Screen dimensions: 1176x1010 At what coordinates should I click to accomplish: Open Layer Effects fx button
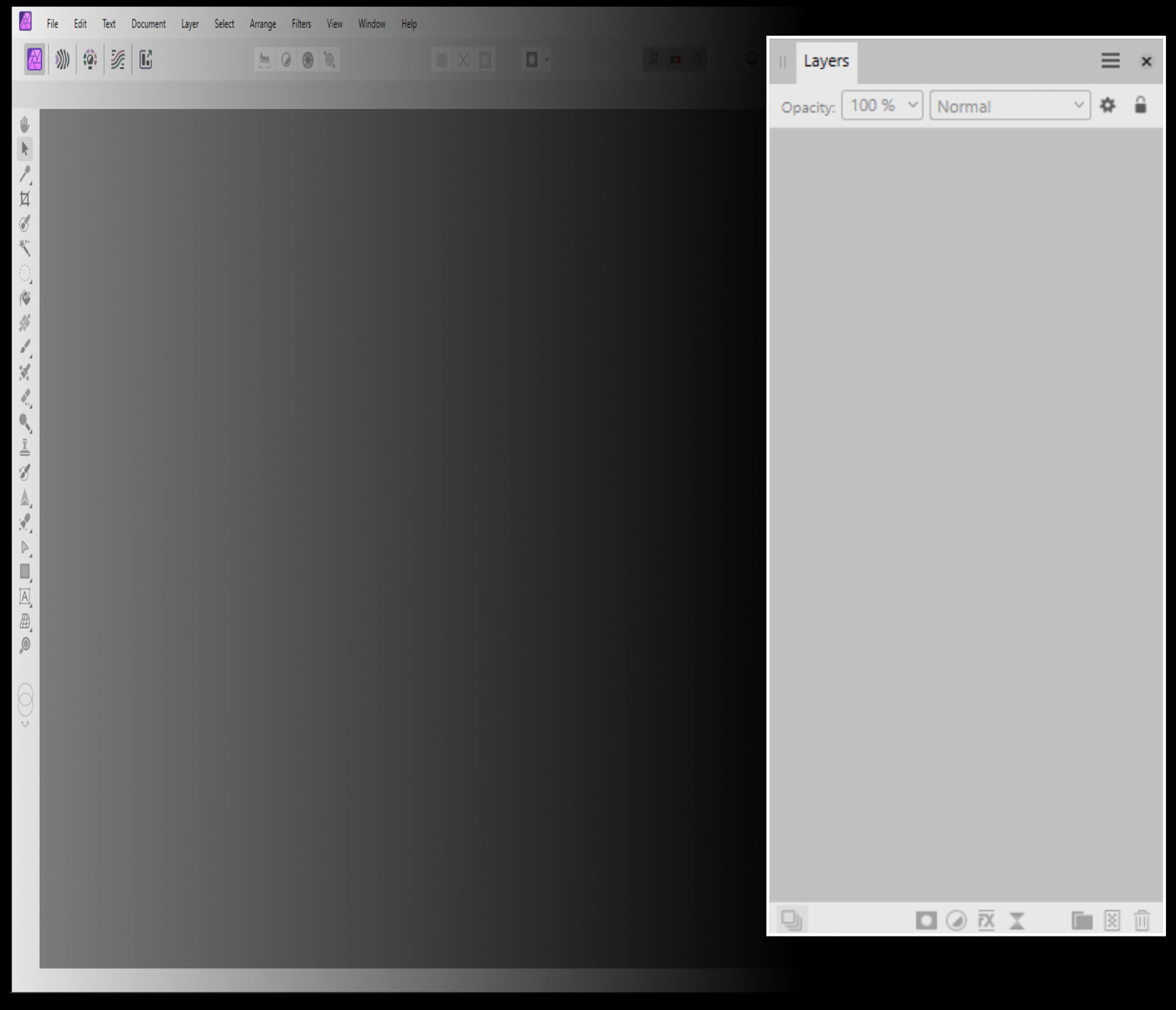coord(986,921)
